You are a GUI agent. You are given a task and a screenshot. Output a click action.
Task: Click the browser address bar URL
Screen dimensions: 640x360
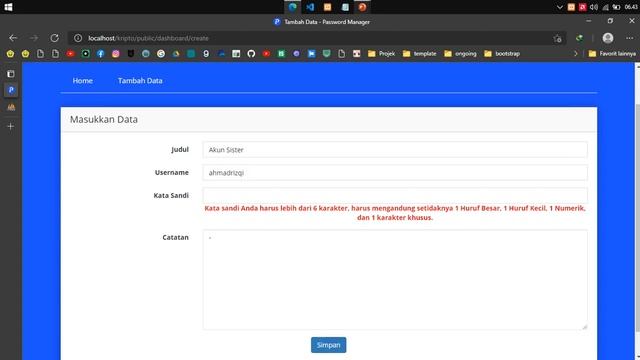(x=149, y=38)
